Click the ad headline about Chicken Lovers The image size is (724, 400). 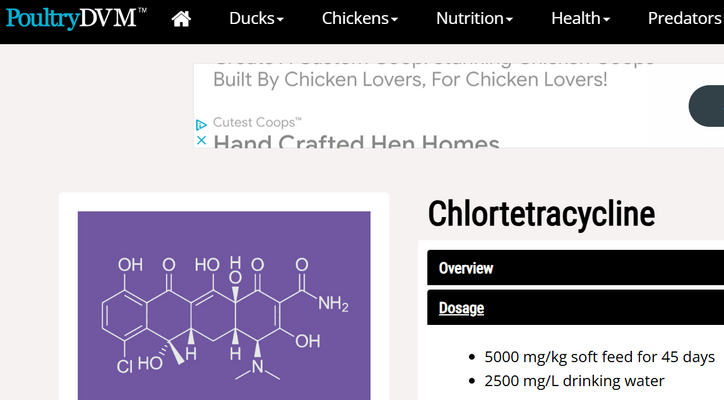tap(410, 79)
